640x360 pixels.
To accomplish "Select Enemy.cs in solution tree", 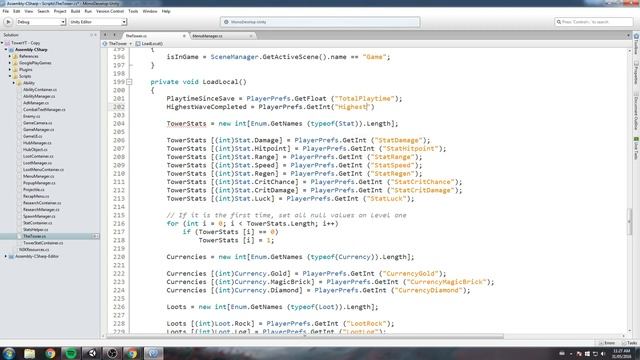I will click(x=31, y=116).
